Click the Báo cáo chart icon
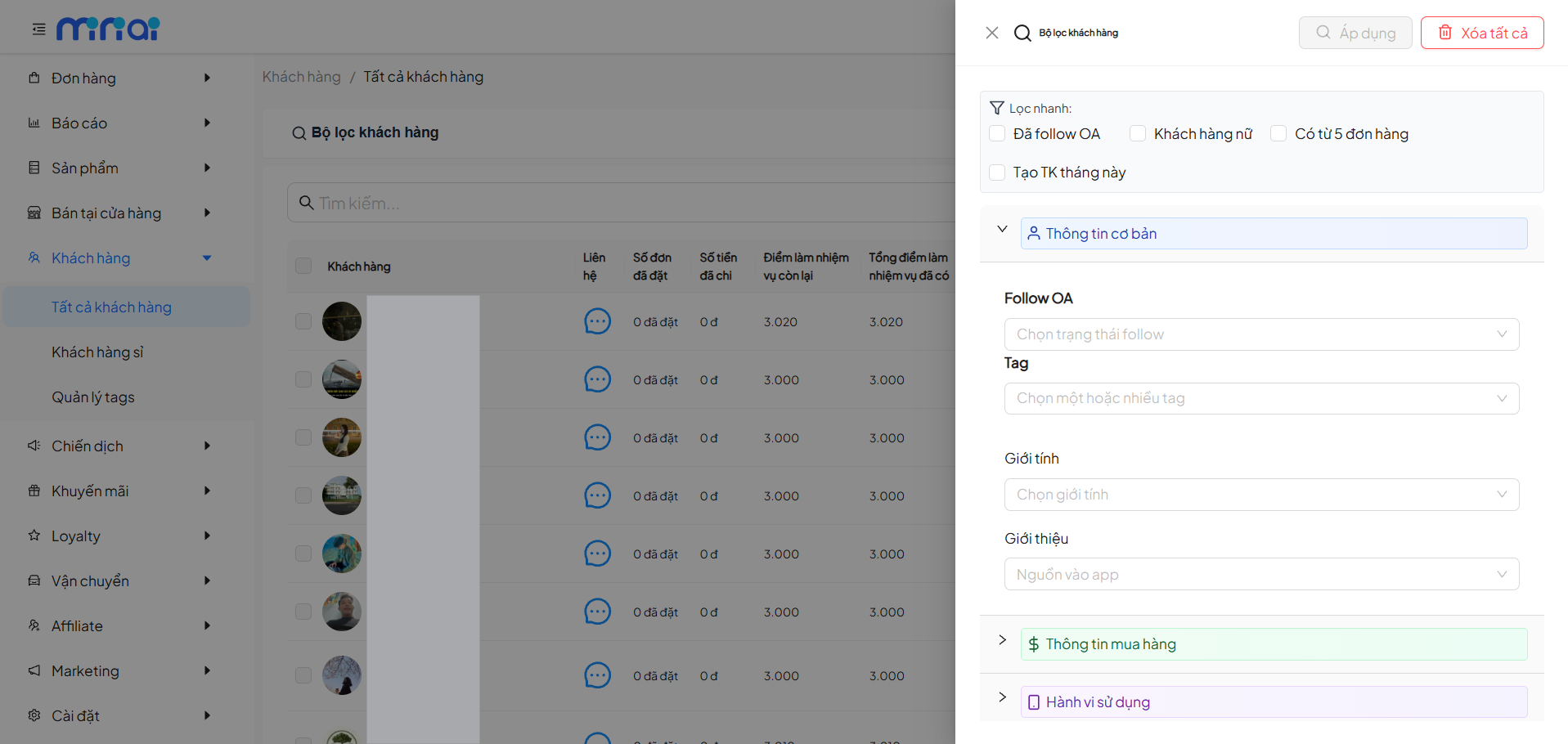 pos(34,123)
